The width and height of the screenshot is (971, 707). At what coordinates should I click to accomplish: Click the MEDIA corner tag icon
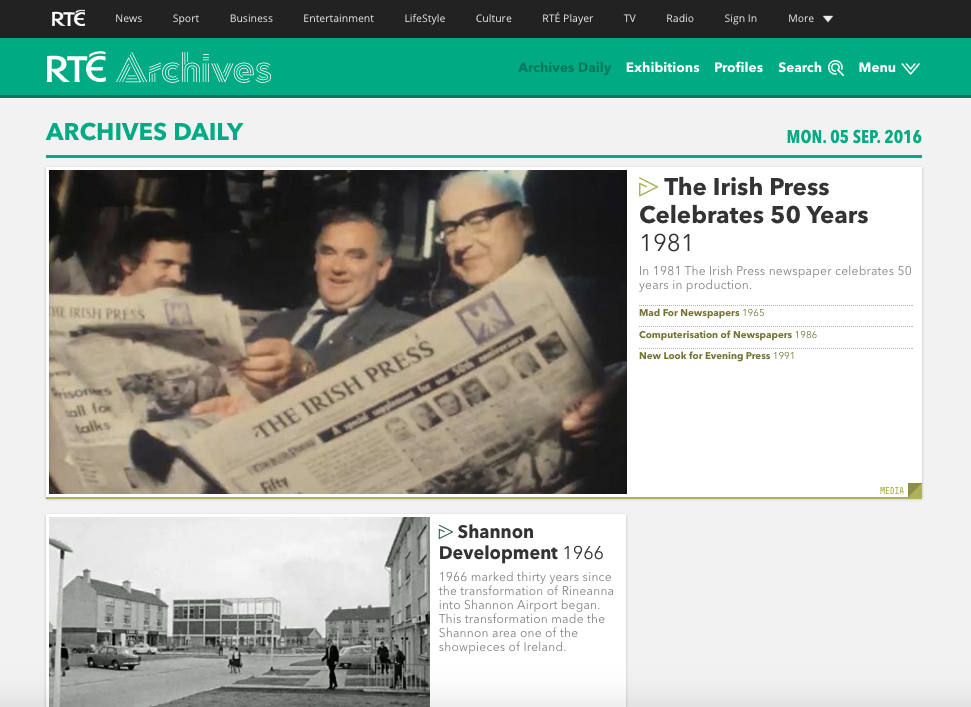915,490
